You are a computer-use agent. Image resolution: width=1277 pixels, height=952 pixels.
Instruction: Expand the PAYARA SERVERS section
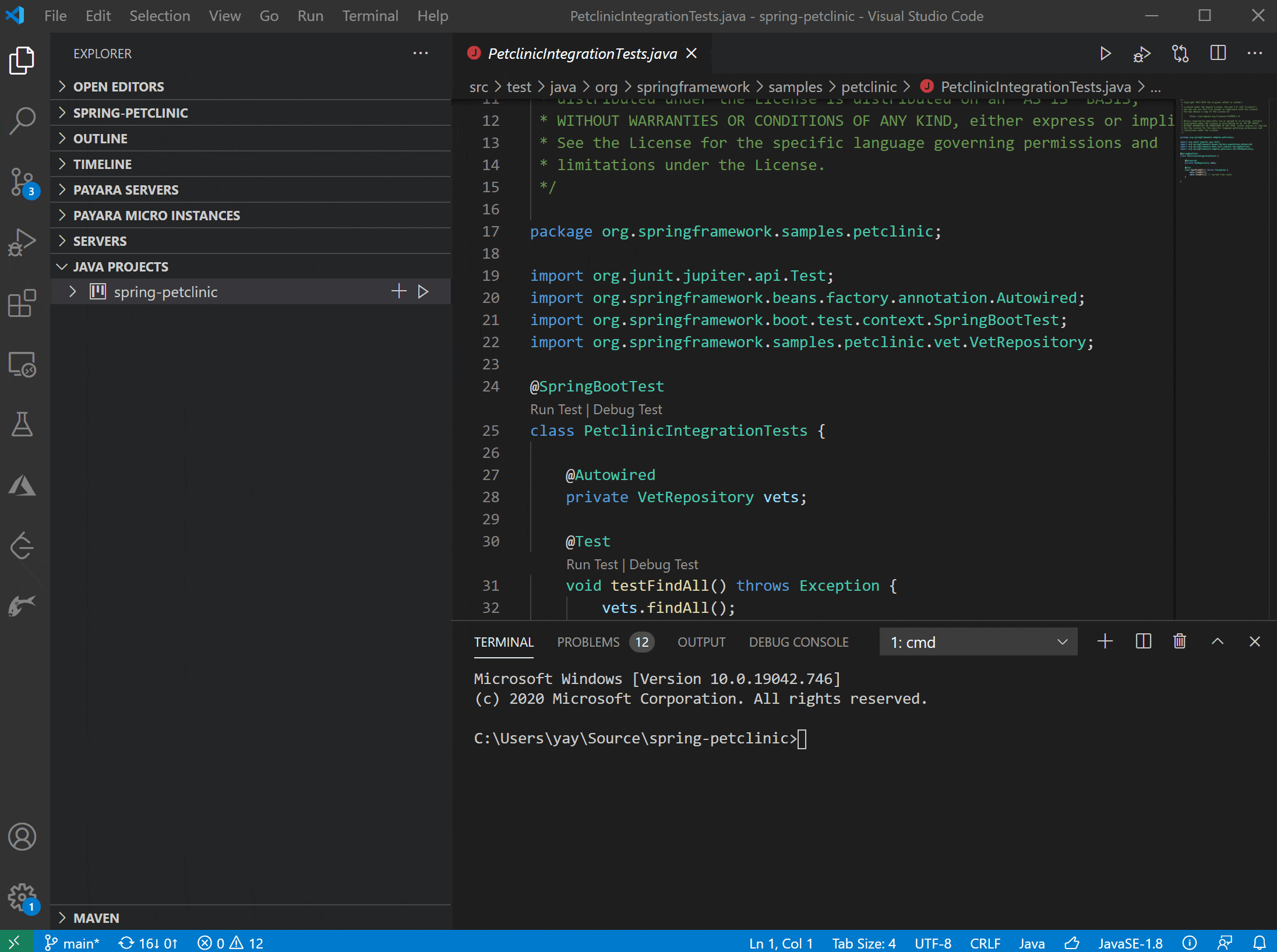tap(251, 190)
